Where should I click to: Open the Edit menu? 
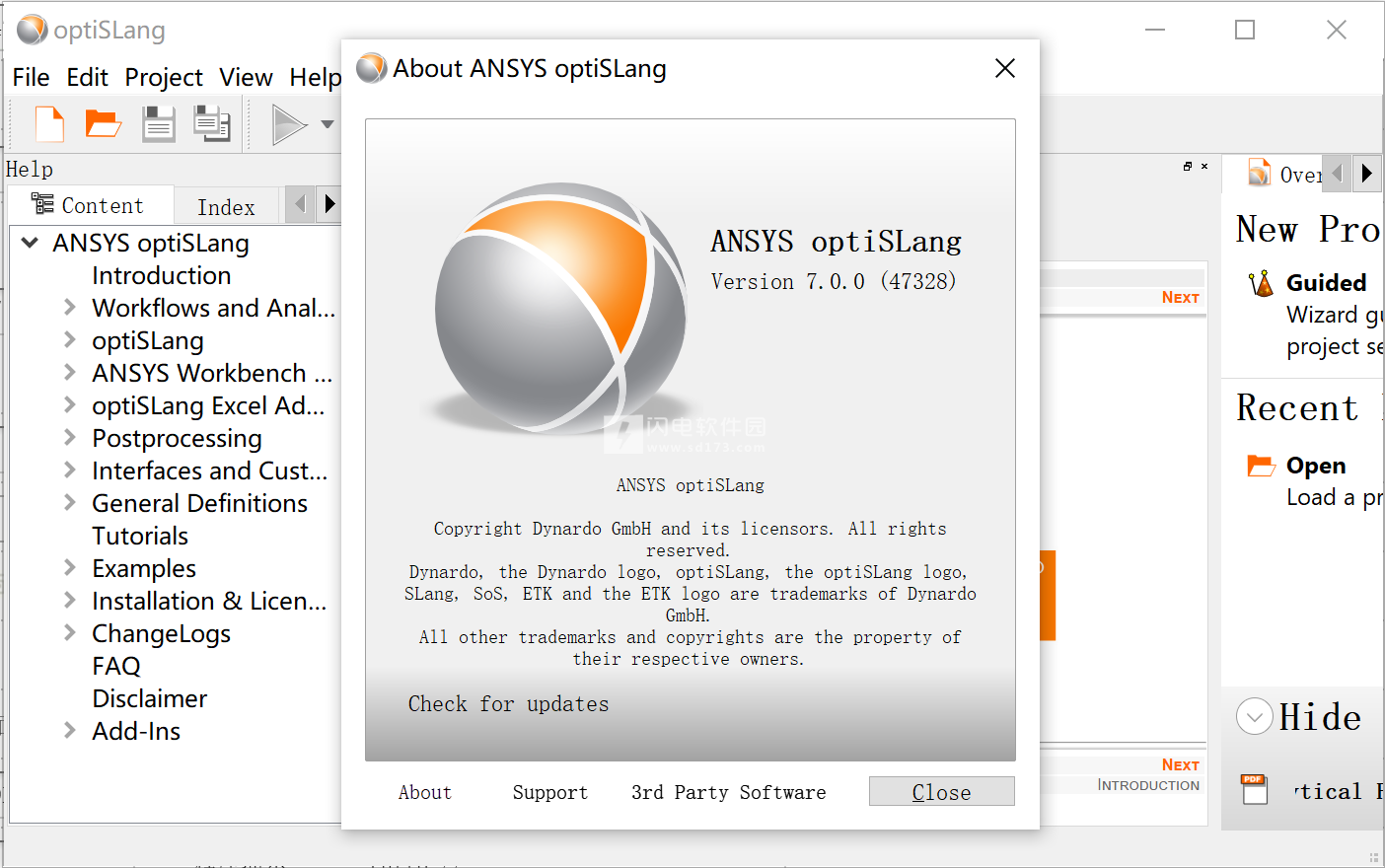(87, 77)
